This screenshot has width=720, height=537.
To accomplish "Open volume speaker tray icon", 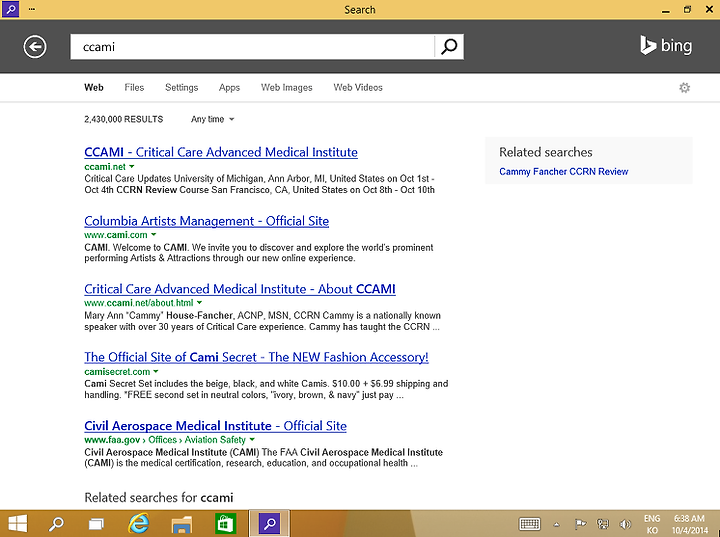I will (624, 524).
